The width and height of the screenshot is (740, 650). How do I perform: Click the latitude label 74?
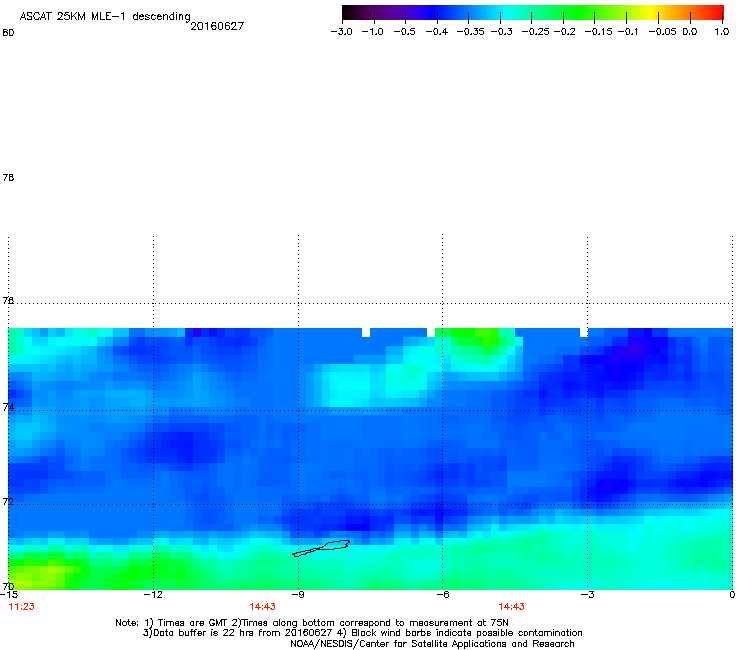8,407
